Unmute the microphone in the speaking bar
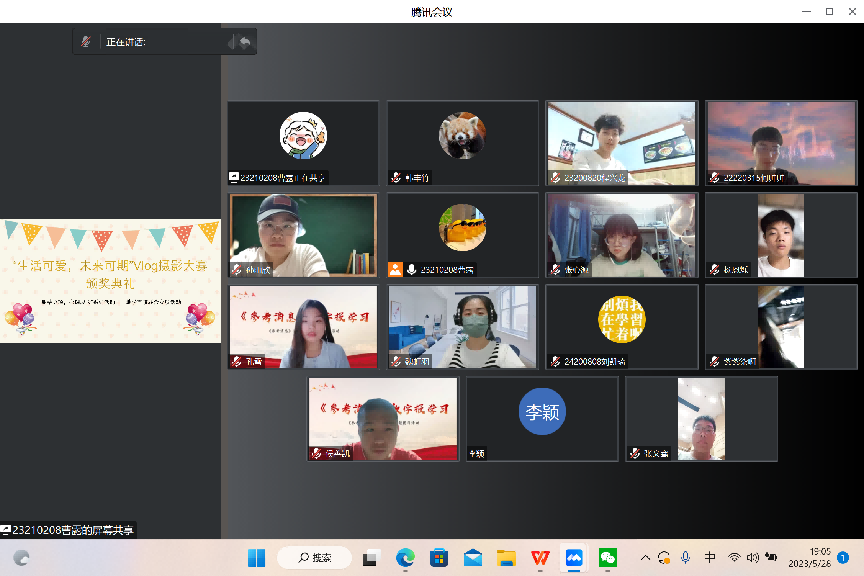 86,42
